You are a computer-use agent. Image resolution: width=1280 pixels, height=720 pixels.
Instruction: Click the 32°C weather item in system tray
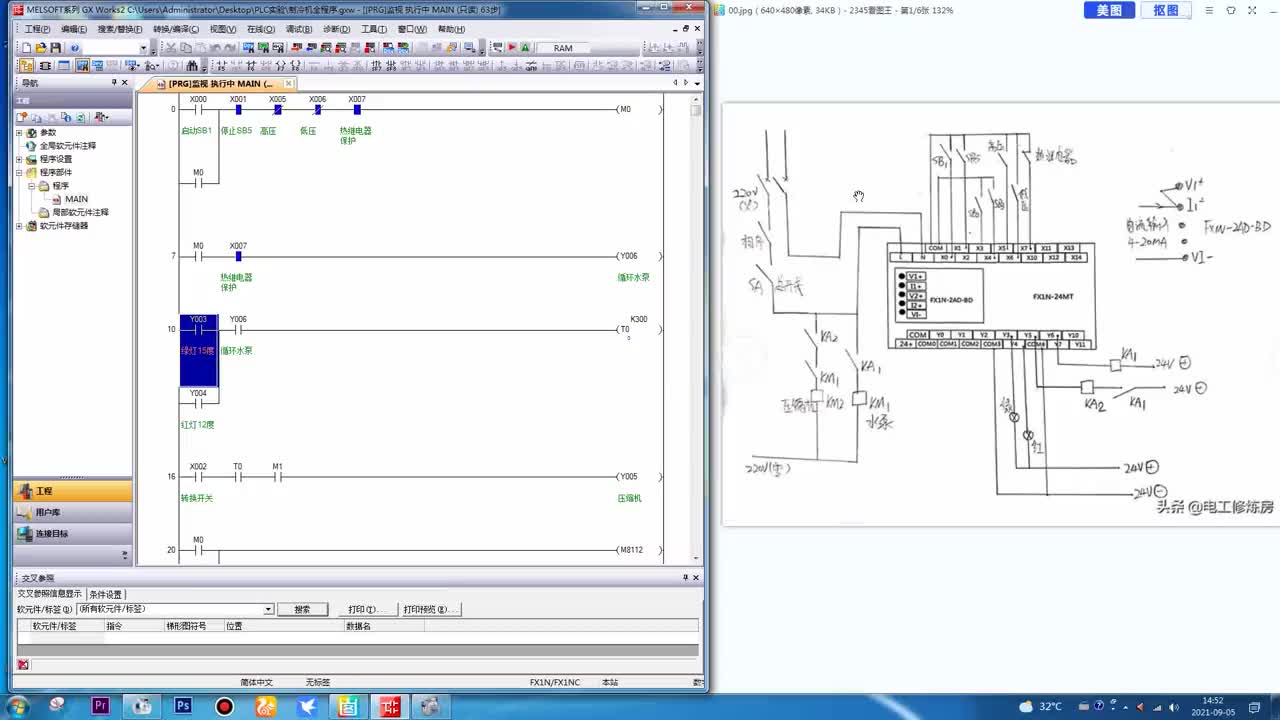point(1041,706)
